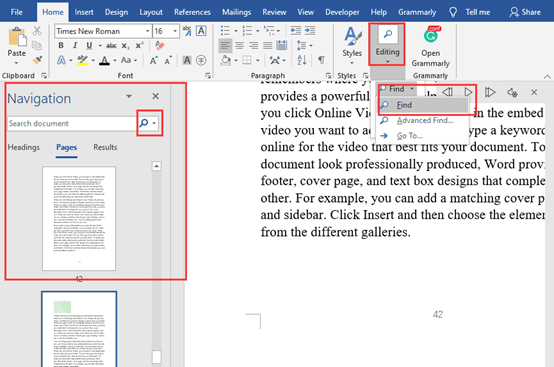Click the Multilevel List icon

coord(269,31)
